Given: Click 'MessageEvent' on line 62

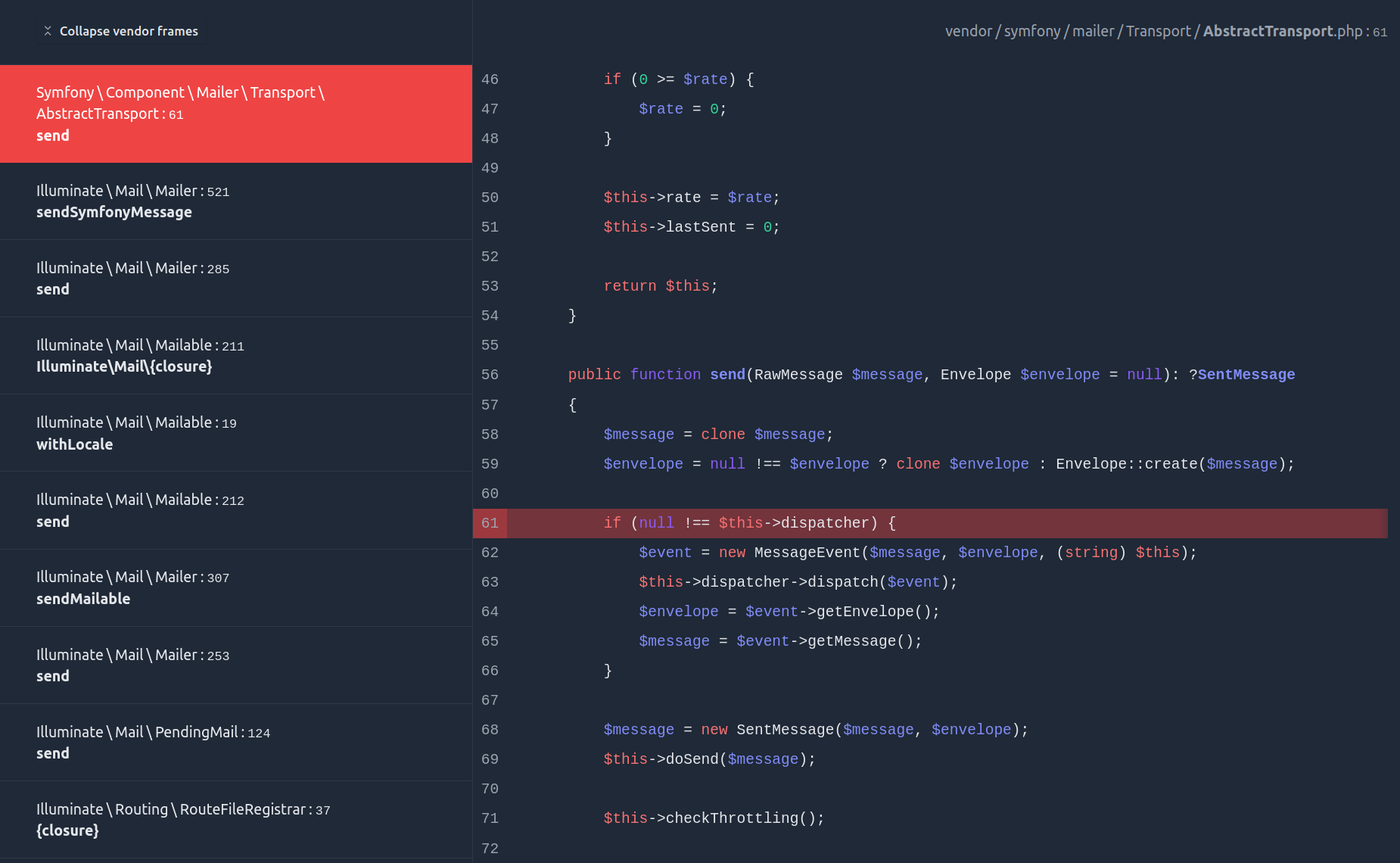Looking at the screenshot, I should coord(807,553).
